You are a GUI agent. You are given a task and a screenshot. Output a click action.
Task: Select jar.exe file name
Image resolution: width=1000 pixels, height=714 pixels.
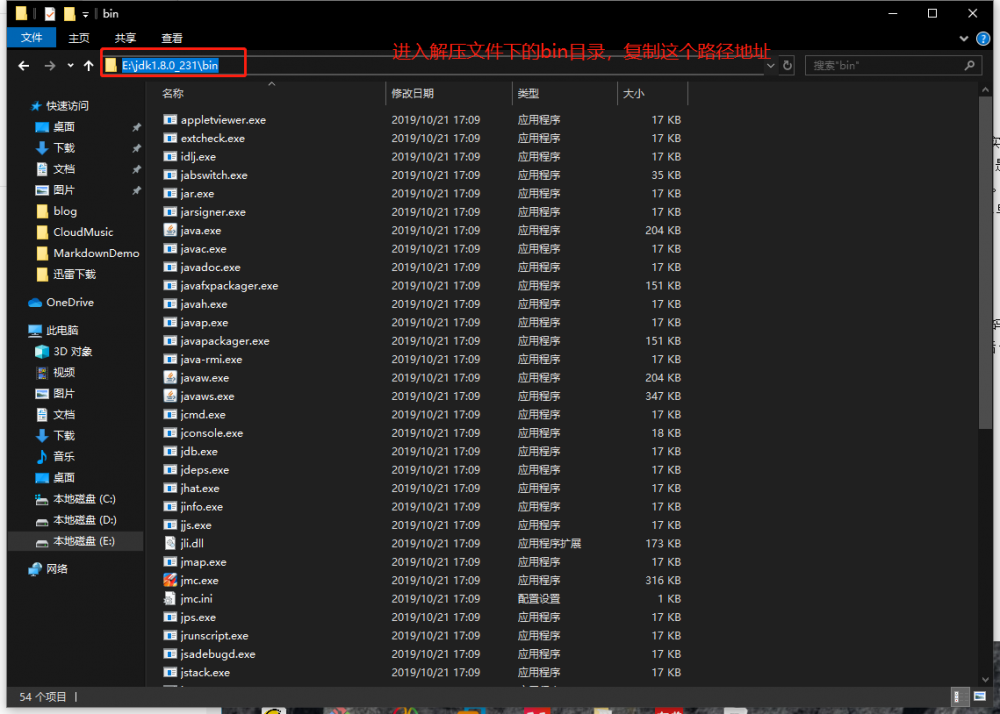click(197, 193)
